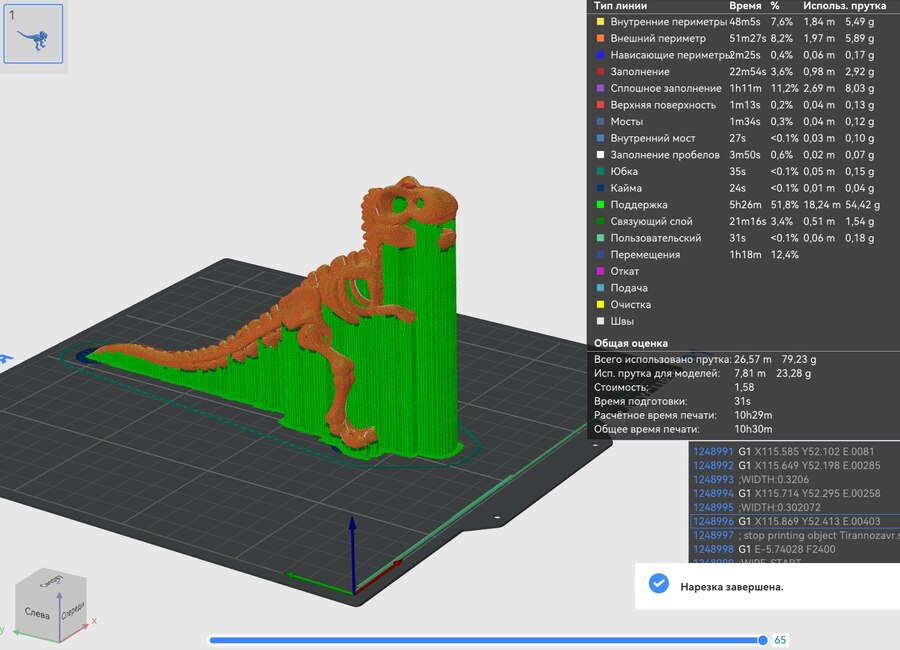Click the green Поддержка color square

pyautogui.click(x=599, y=205)
